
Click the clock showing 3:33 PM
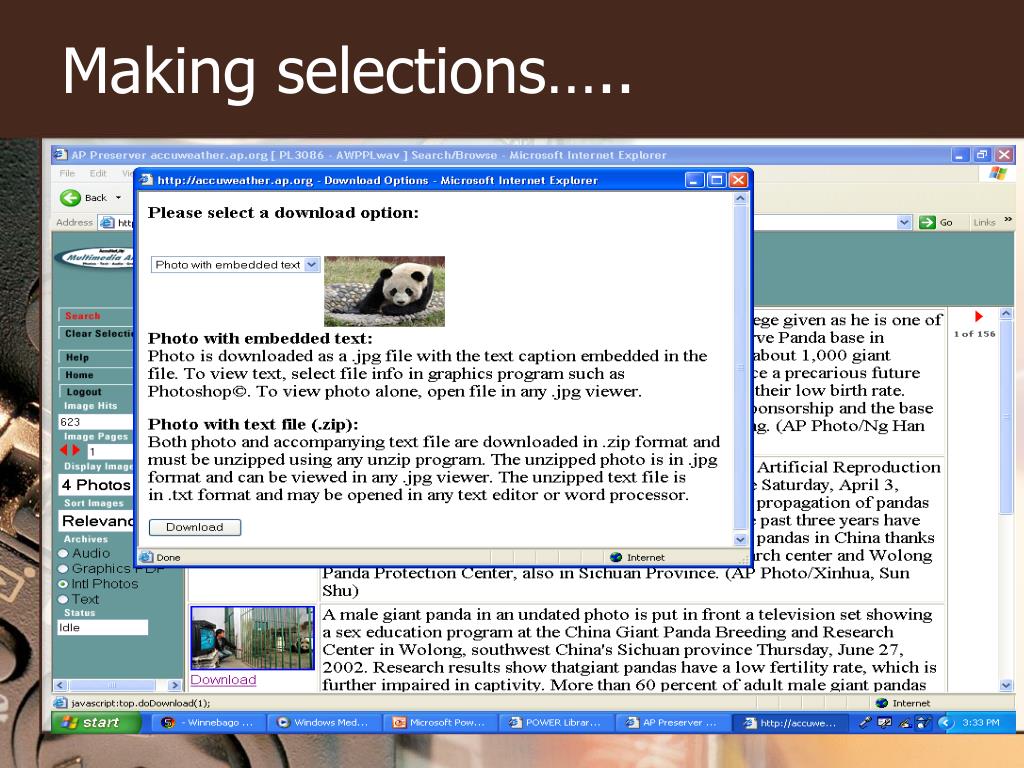coord(980,722)
